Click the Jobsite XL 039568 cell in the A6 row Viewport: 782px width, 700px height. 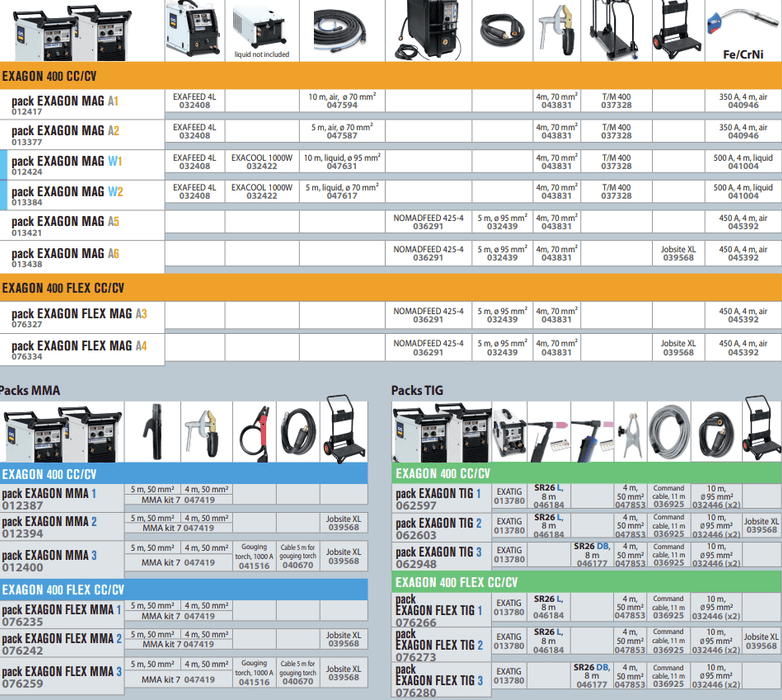click(678, 253)
